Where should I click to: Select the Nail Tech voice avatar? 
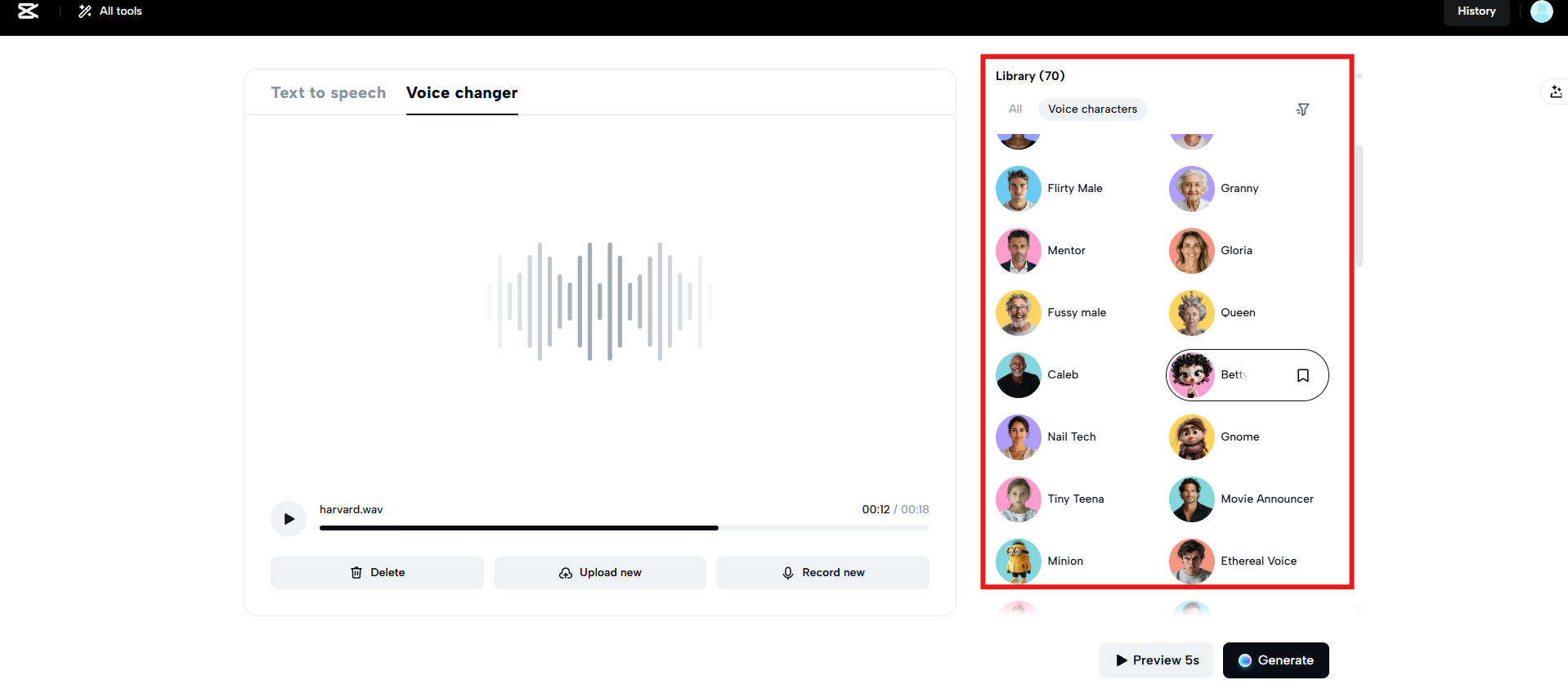1019,437
